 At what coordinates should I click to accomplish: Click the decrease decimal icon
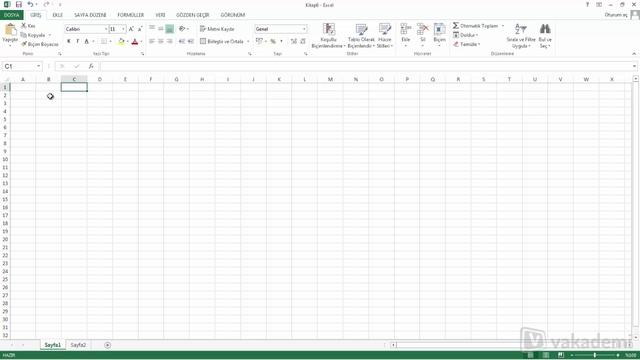pos(303,41)
